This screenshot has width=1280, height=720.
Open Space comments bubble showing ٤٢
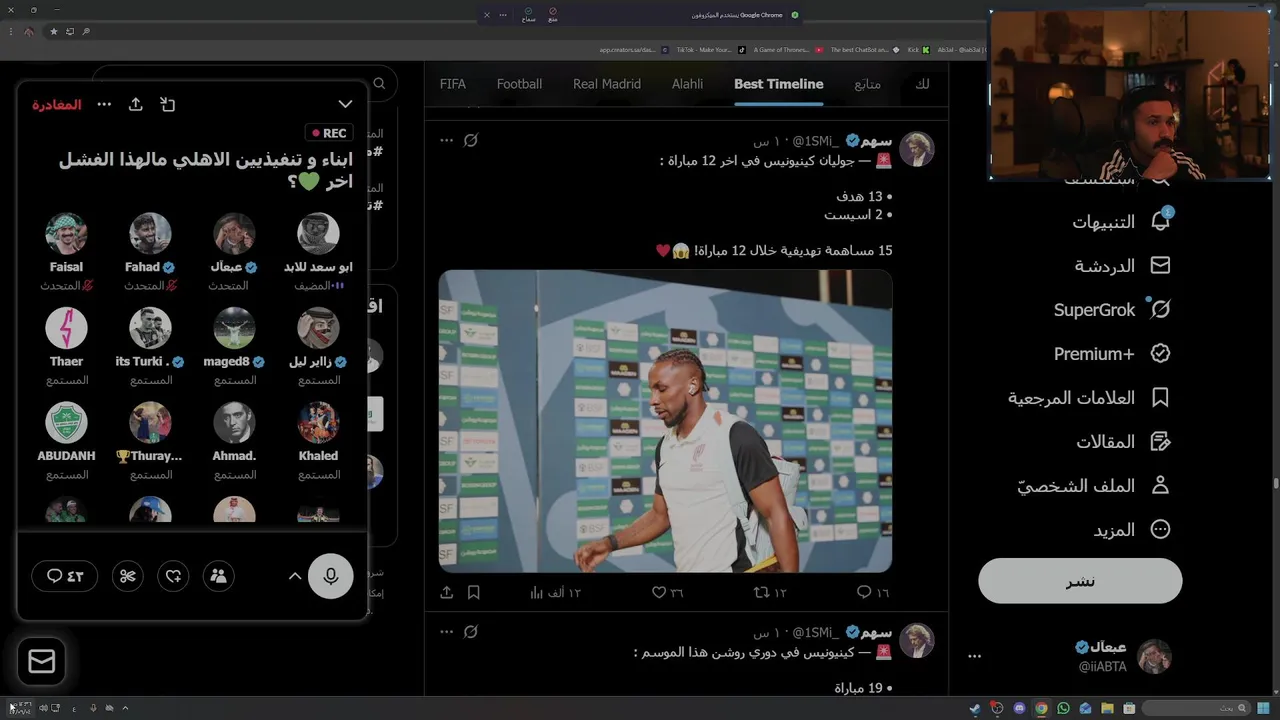pyautogui.click(x=65, y=576)
